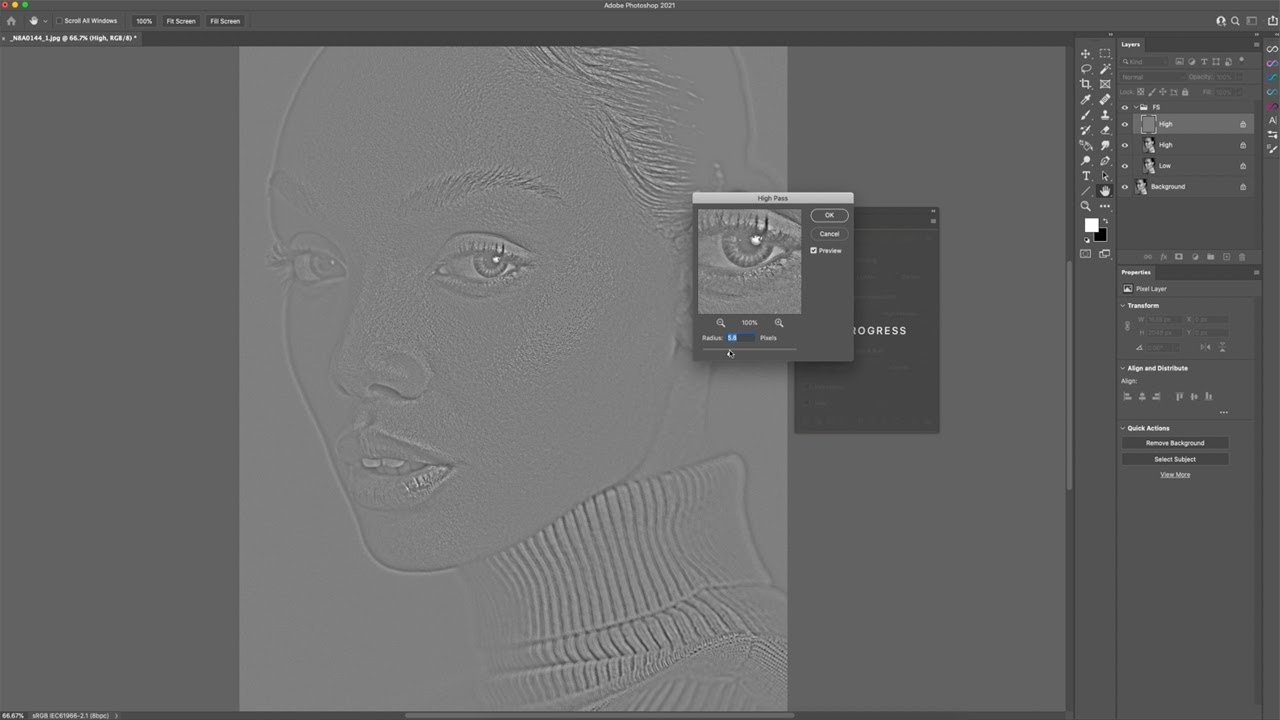Select the Zoom tool in the toolbar
This screenshot has width=1280, height=720.
(1086, 206)
